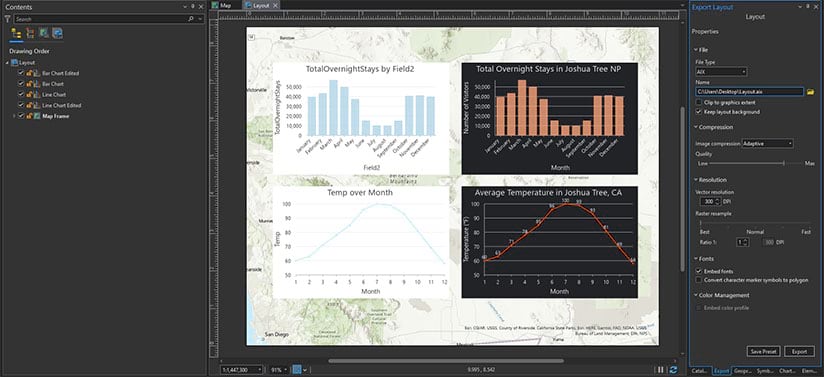Enable Clip to graphics extent
824x377 pixels.
pos(698,103)
